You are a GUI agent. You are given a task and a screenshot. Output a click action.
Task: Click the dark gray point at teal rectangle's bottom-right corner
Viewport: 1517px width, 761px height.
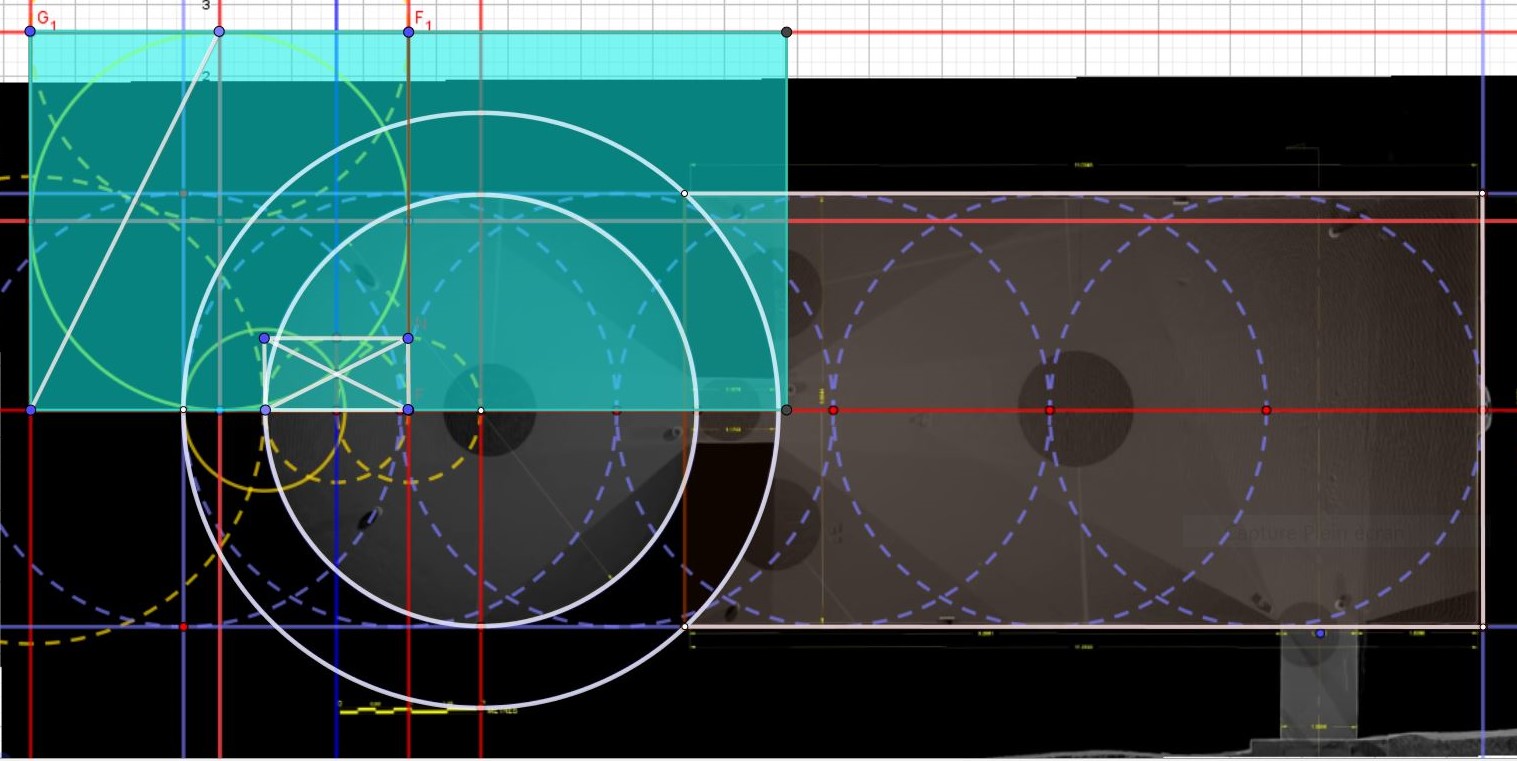pyautogui.click(x=786, y=410)
